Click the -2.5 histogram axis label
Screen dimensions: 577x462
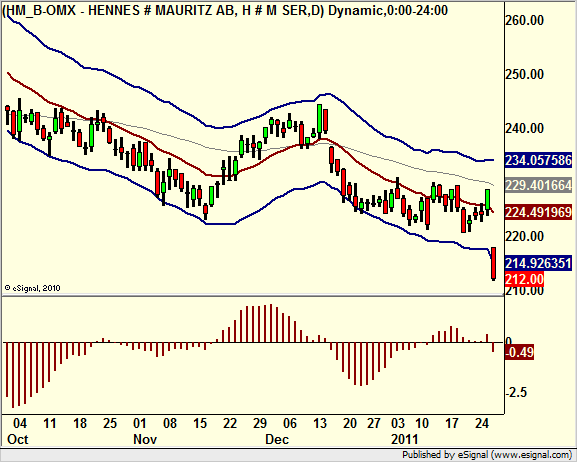click(516, 392)
